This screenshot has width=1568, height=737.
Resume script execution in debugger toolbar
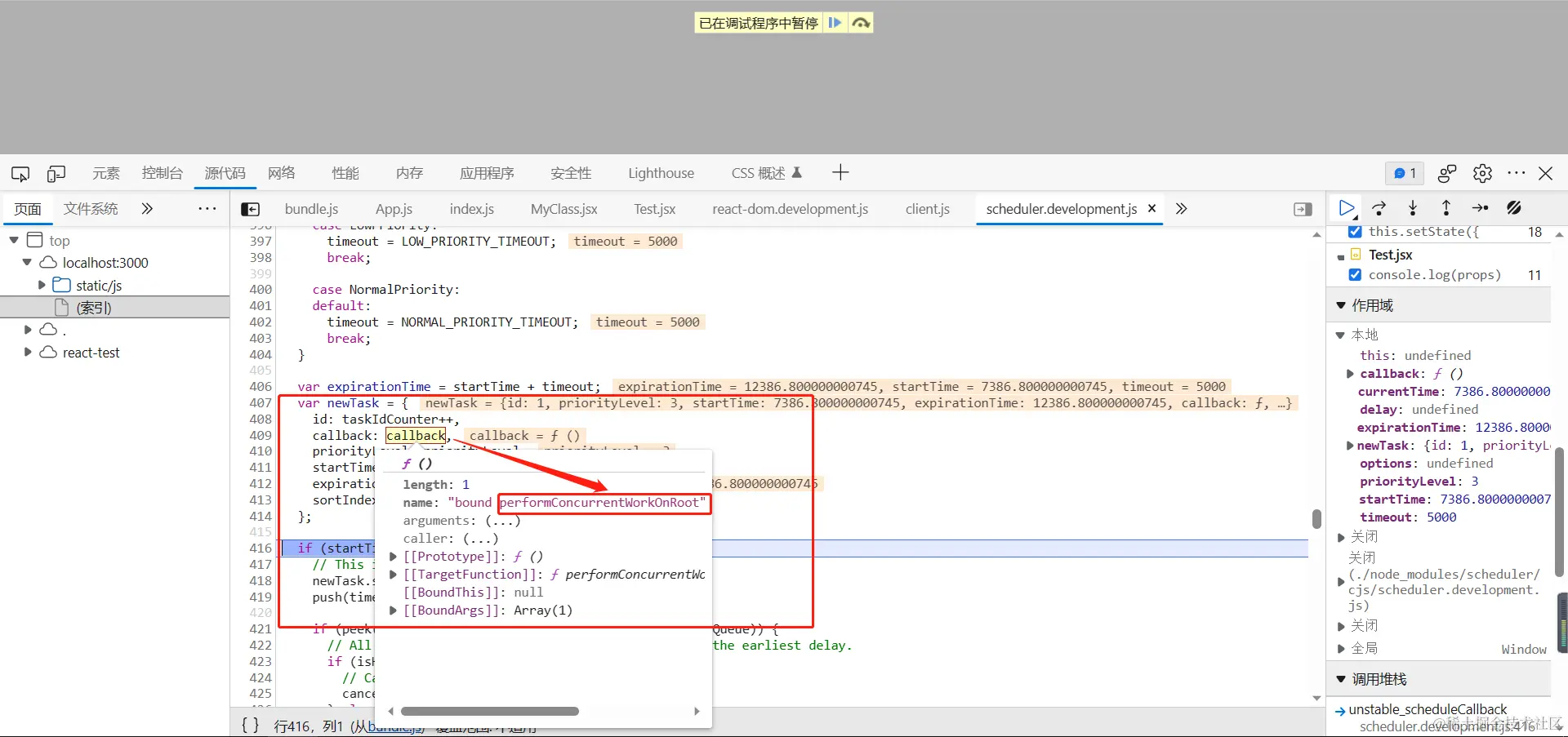[1347, 208]
